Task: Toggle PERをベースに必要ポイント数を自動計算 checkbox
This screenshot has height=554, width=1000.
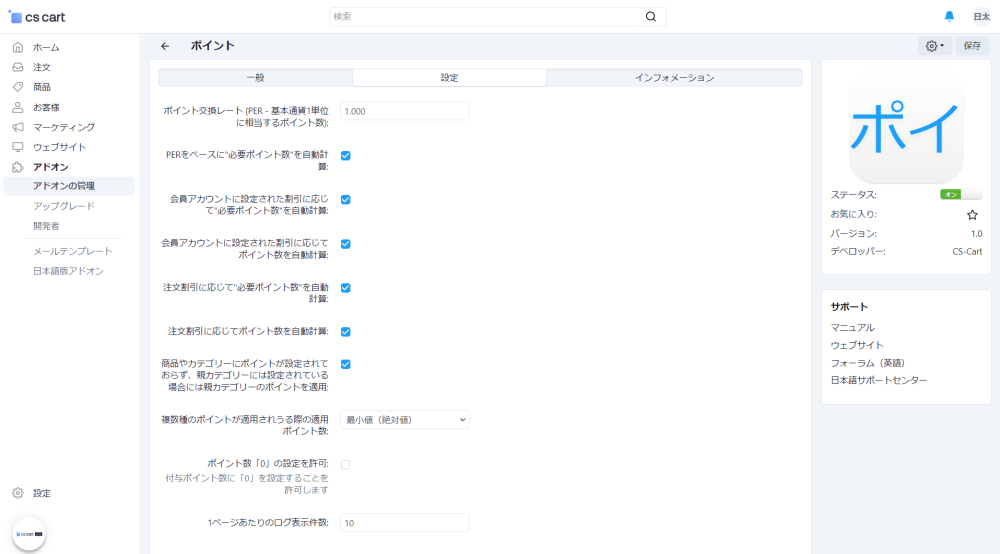Action: click(x=346, y=156)
